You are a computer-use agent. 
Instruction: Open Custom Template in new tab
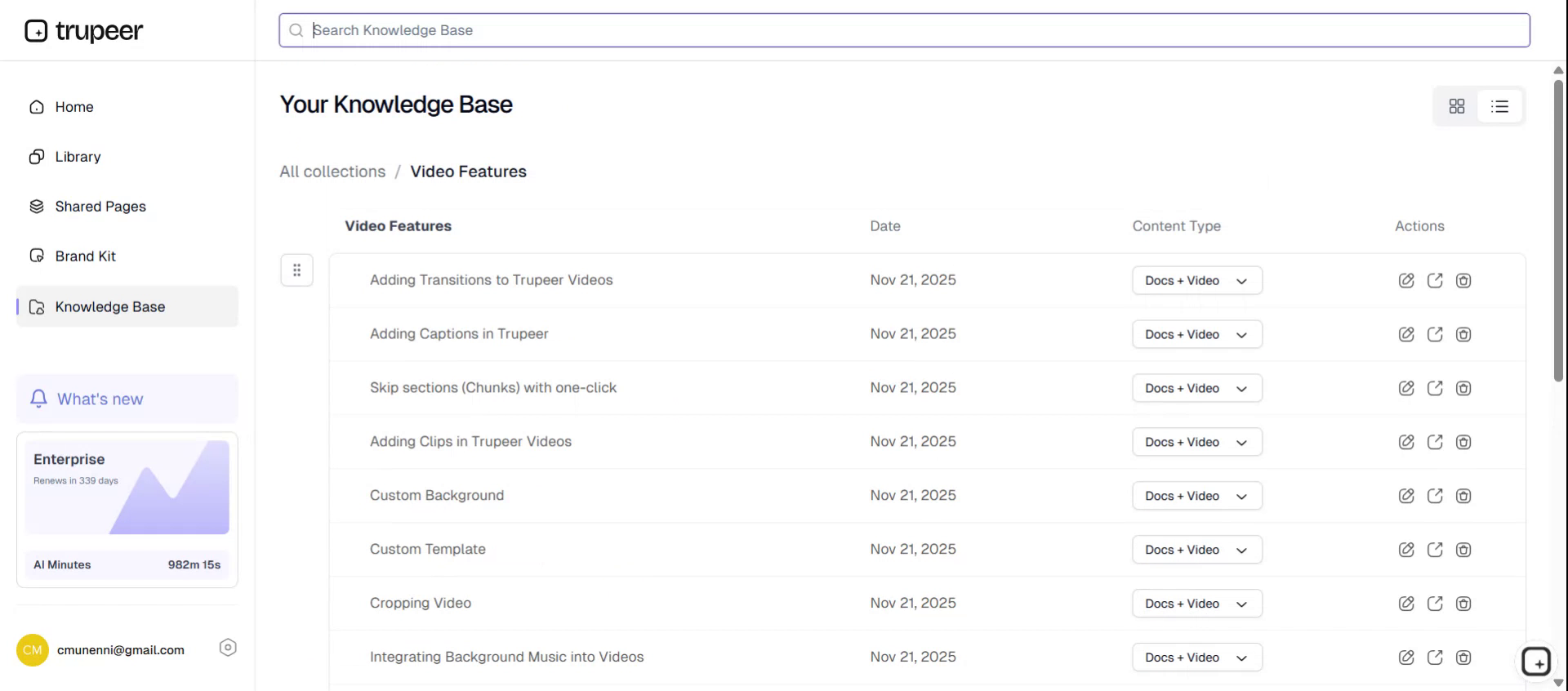pos(1435,550)
